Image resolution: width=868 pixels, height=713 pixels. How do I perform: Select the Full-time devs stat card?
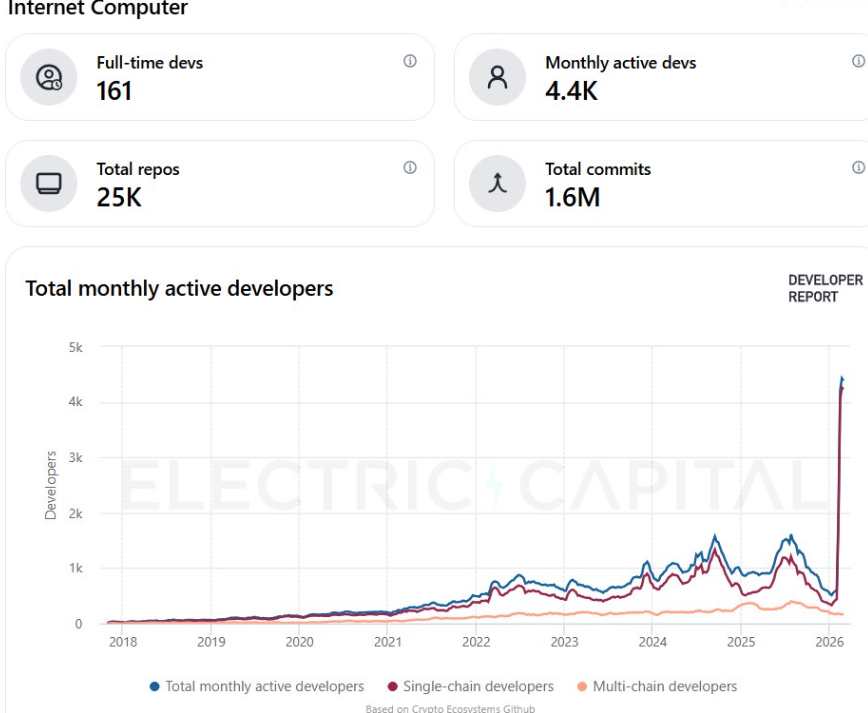click(220, 77)
